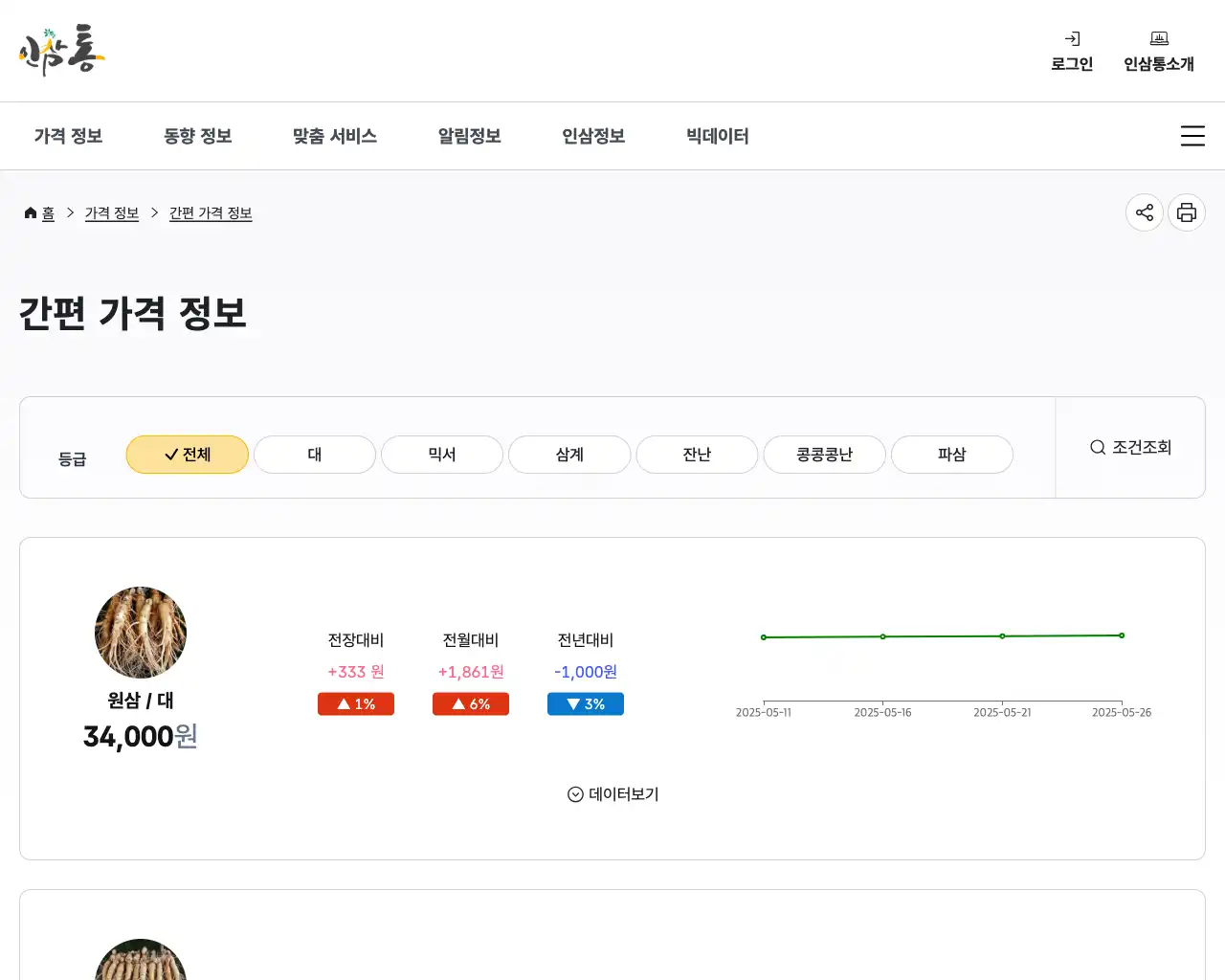Screen dimensions: 1225x980
Task: Expand 데이터보기 for 원삼 / 대
Action: pos(612,794)
